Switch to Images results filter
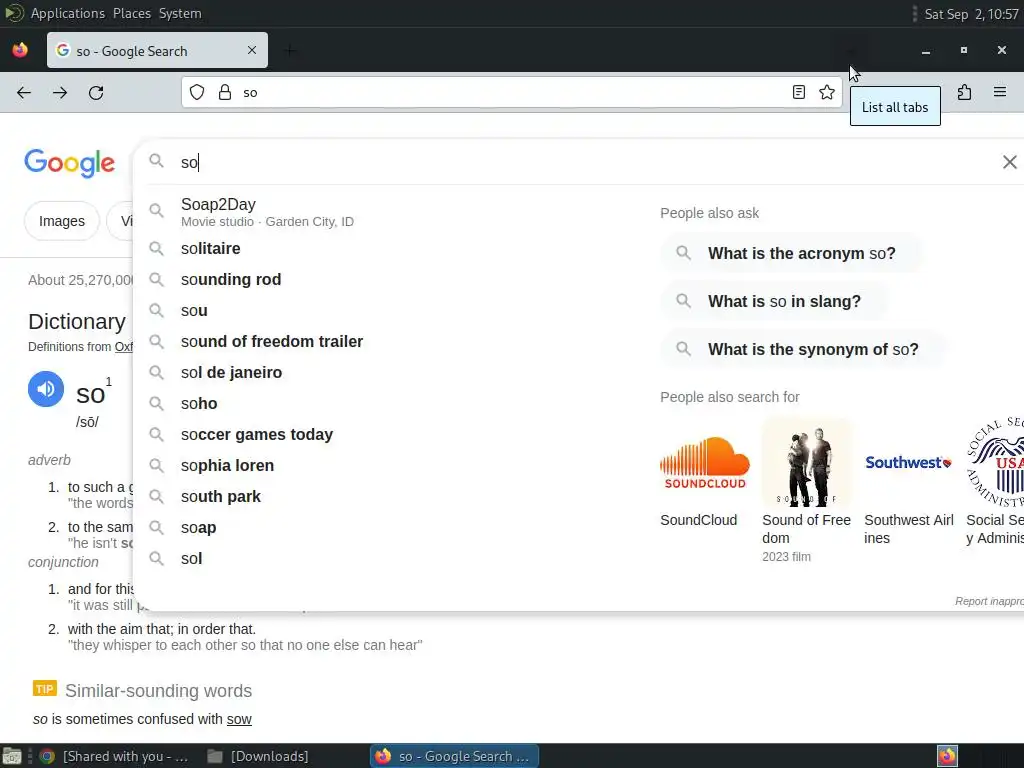The height and width of the screenshot is (768, 1024). pos(62,221)
